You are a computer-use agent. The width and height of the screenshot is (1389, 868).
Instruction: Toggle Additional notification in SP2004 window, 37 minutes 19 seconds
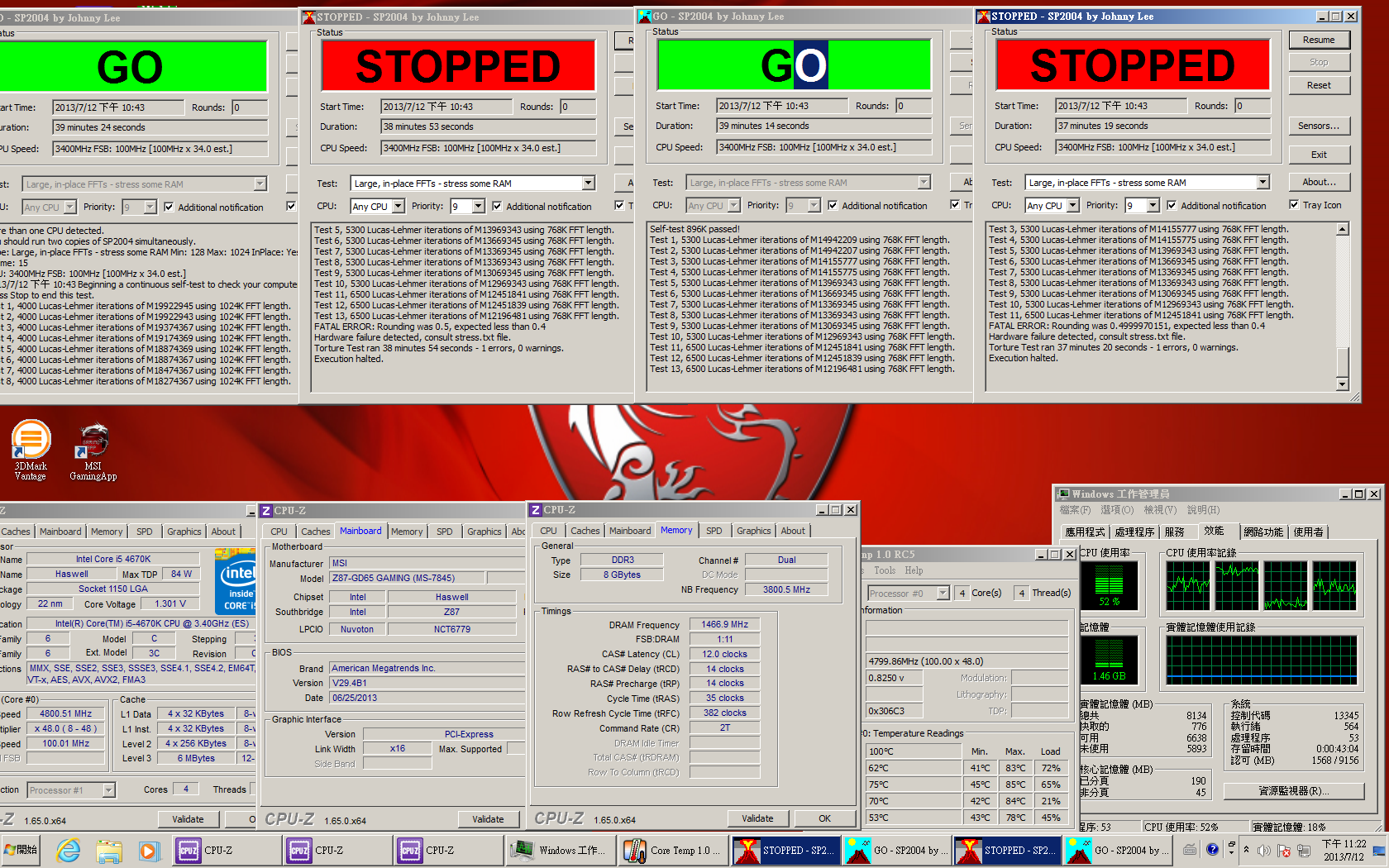1172,205
